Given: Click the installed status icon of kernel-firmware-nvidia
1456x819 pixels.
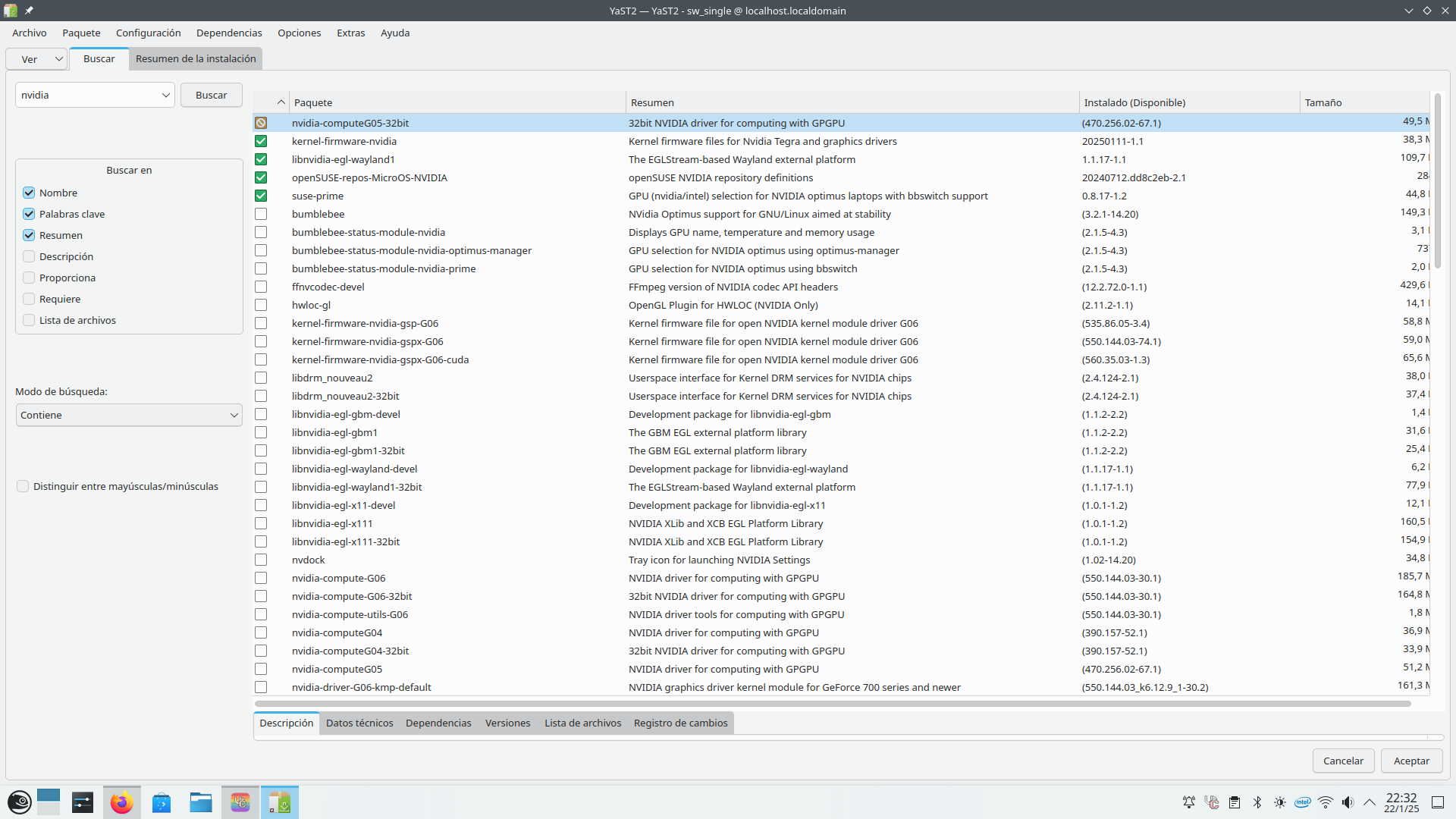Looking at the screenshot, I should pos(261,141).
